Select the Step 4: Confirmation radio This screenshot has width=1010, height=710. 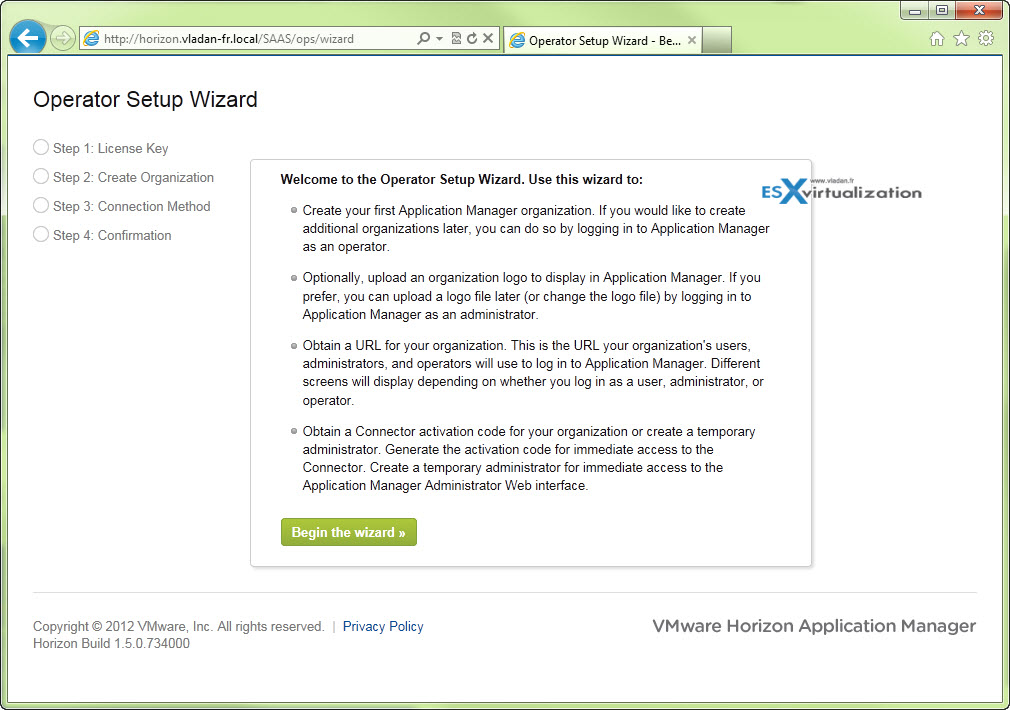click(x=41, y=235)
